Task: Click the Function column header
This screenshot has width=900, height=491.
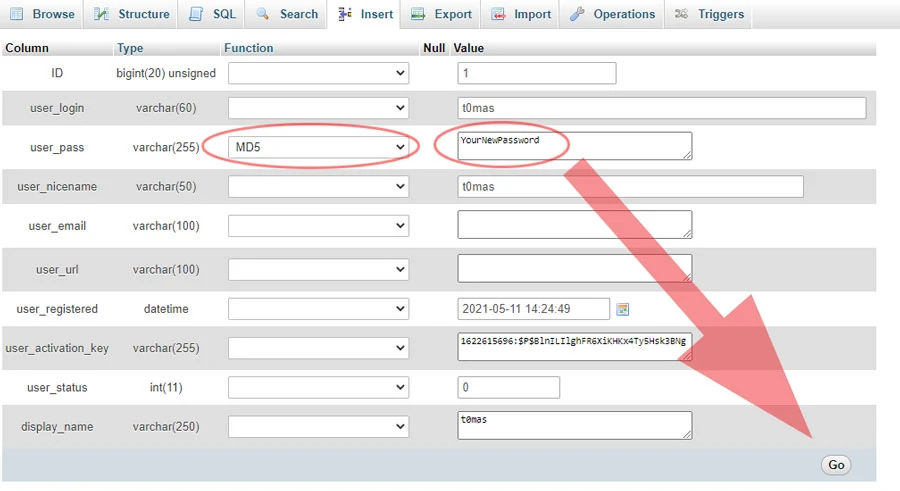Action: coord(249,48)
